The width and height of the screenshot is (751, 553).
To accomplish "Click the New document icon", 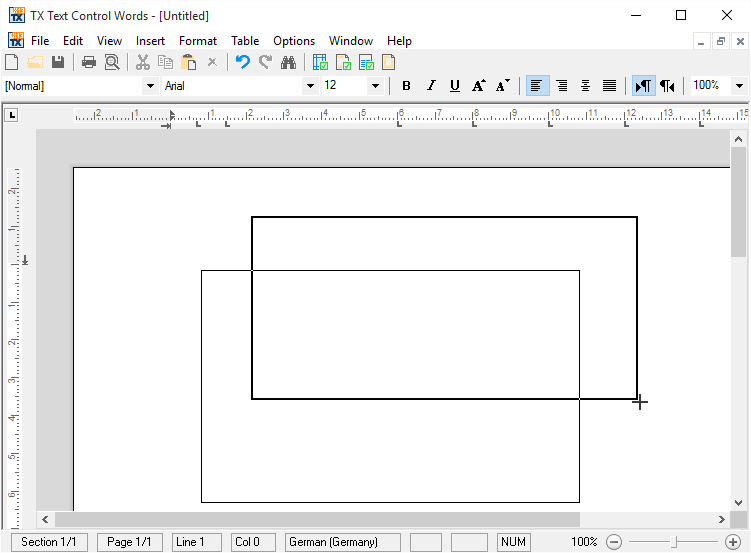I will click(x=12, y=62).
